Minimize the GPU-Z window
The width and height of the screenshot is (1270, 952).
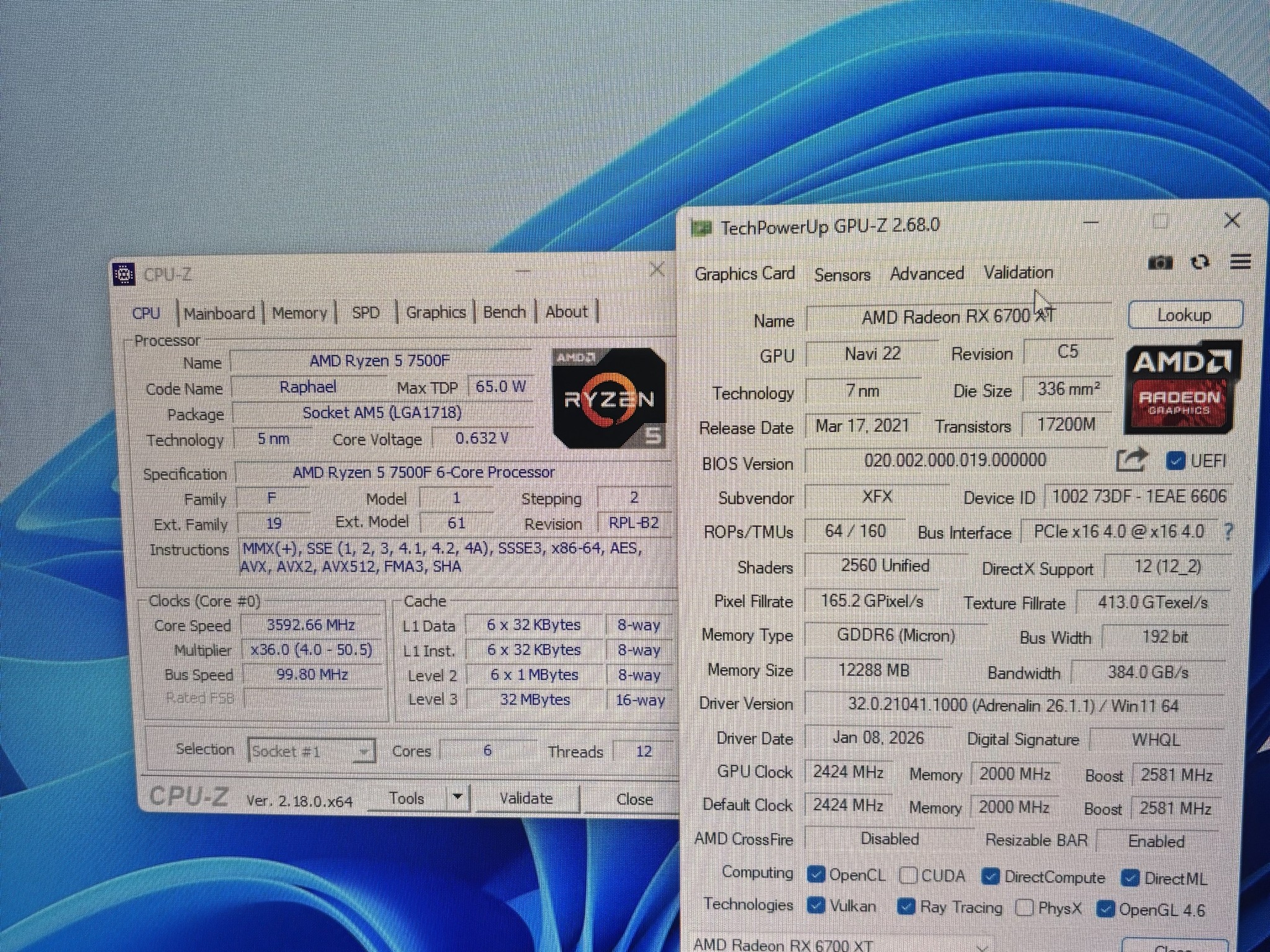(x=1091, y=222)
